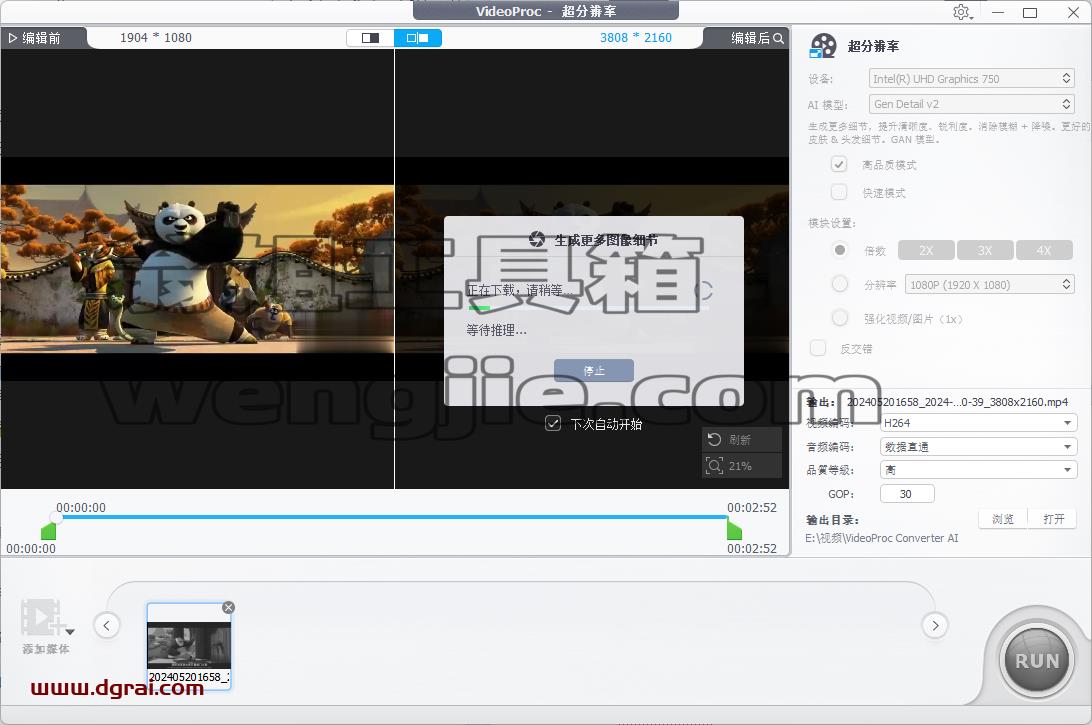The image size is (1092, 725).
Task: Select the 强化视频/图片 (1x) radio button
Action: click(x=840, y=318)
